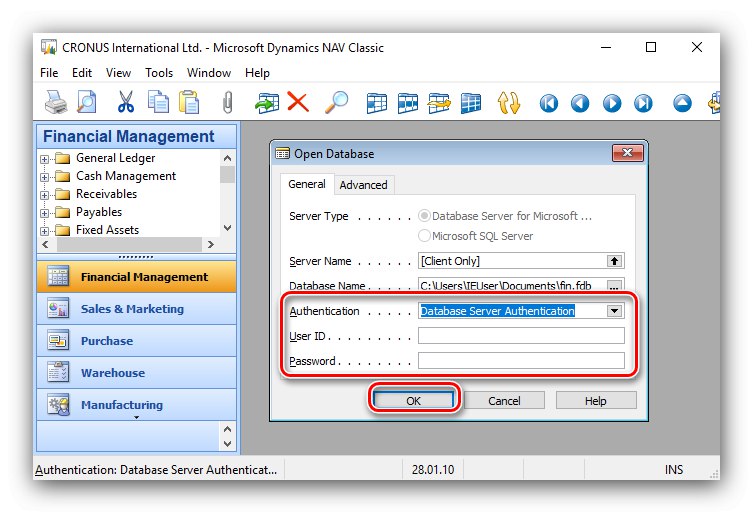This screenshot has width=753, height=513.
Task: Switch to the Advanced tab
Action: click(x=363, y=185)
